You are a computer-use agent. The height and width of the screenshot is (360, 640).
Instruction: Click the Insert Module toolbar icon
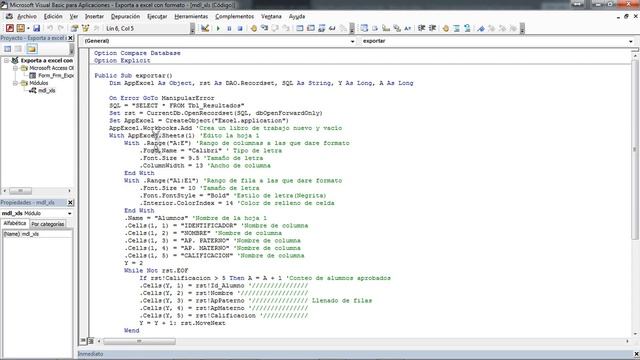20,28
